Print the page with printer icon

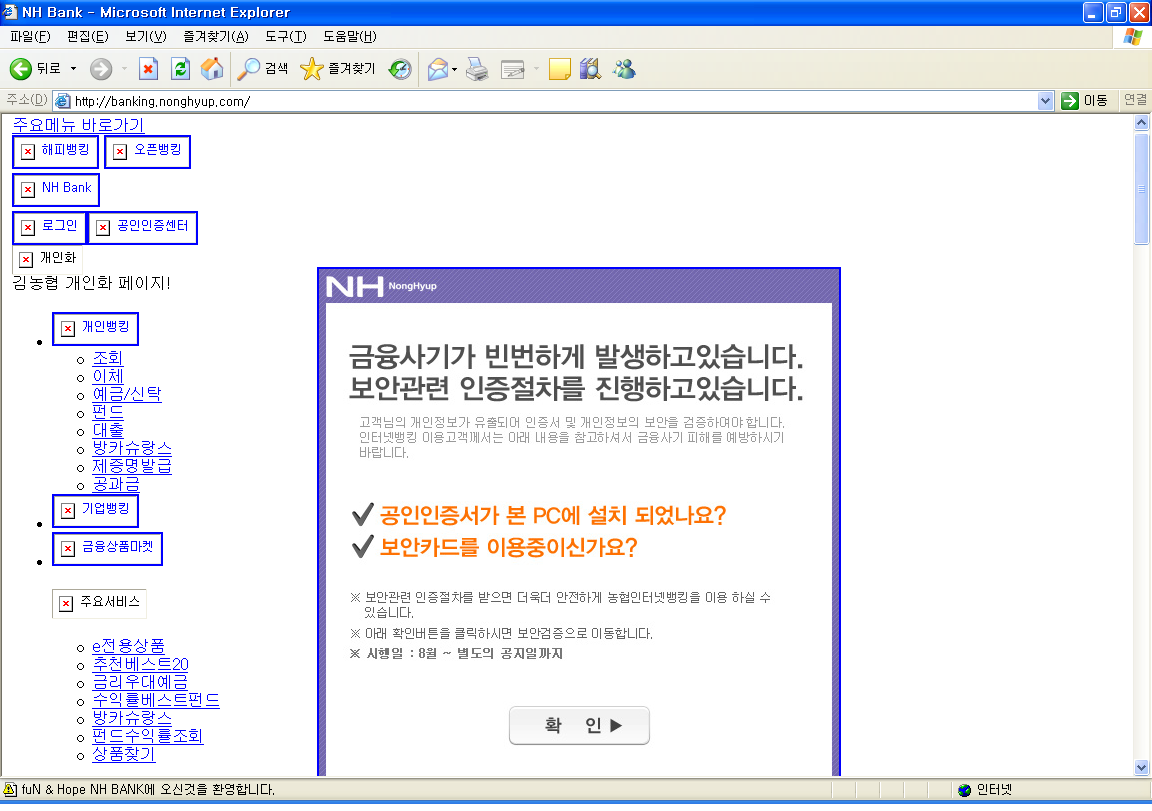coord(478,69)
